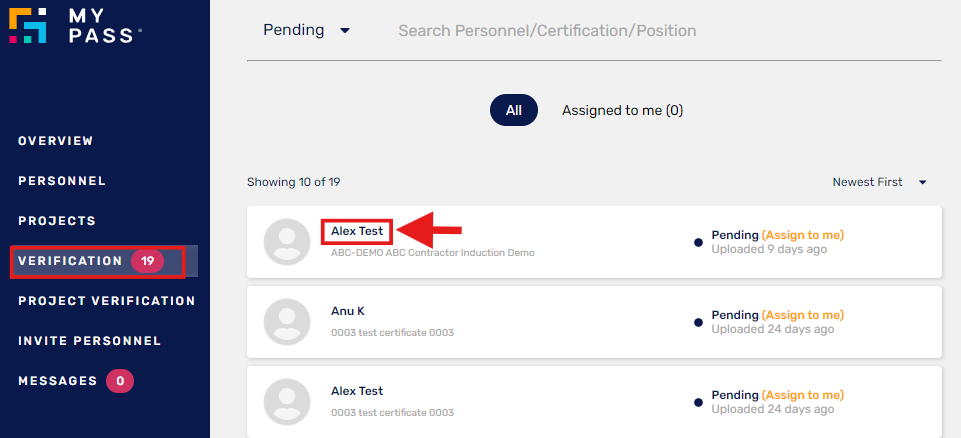Switch to Assigned to me (0) tab
This screenshot has height=438, width=961.
click(x=622, y=110)
